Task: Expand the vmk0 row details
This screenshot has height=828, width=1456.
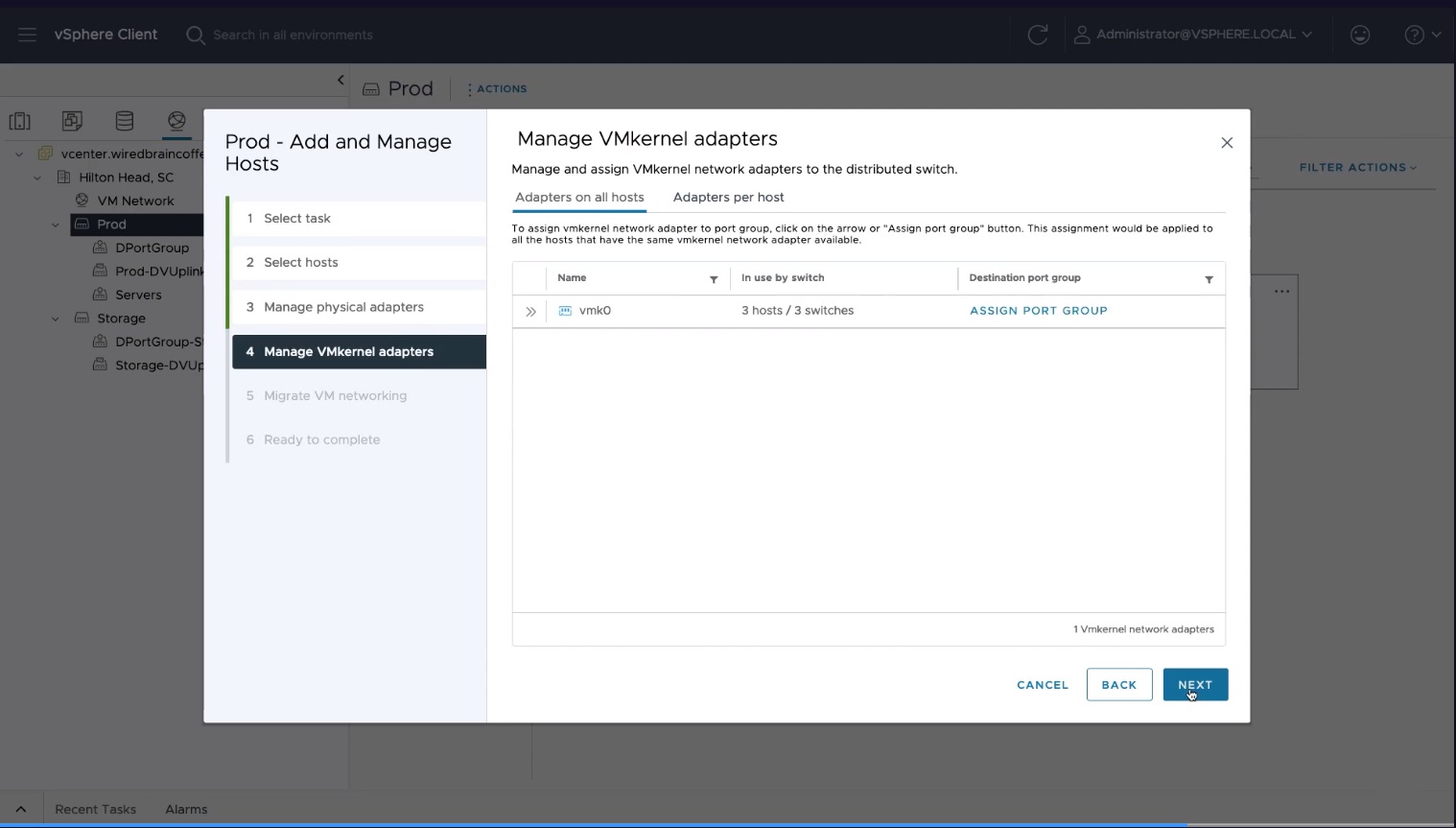Action: 530,312
